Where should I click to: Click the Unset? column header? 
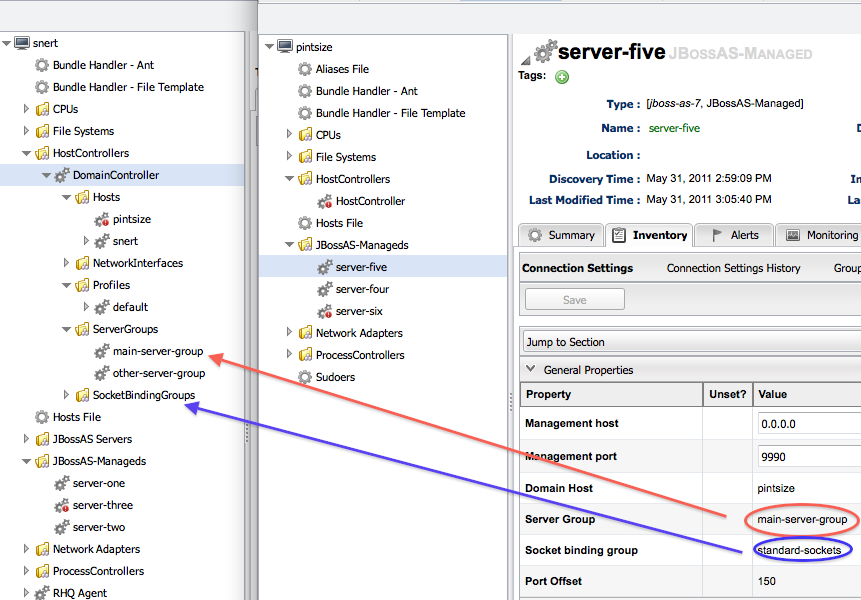[x=728, y=394]
